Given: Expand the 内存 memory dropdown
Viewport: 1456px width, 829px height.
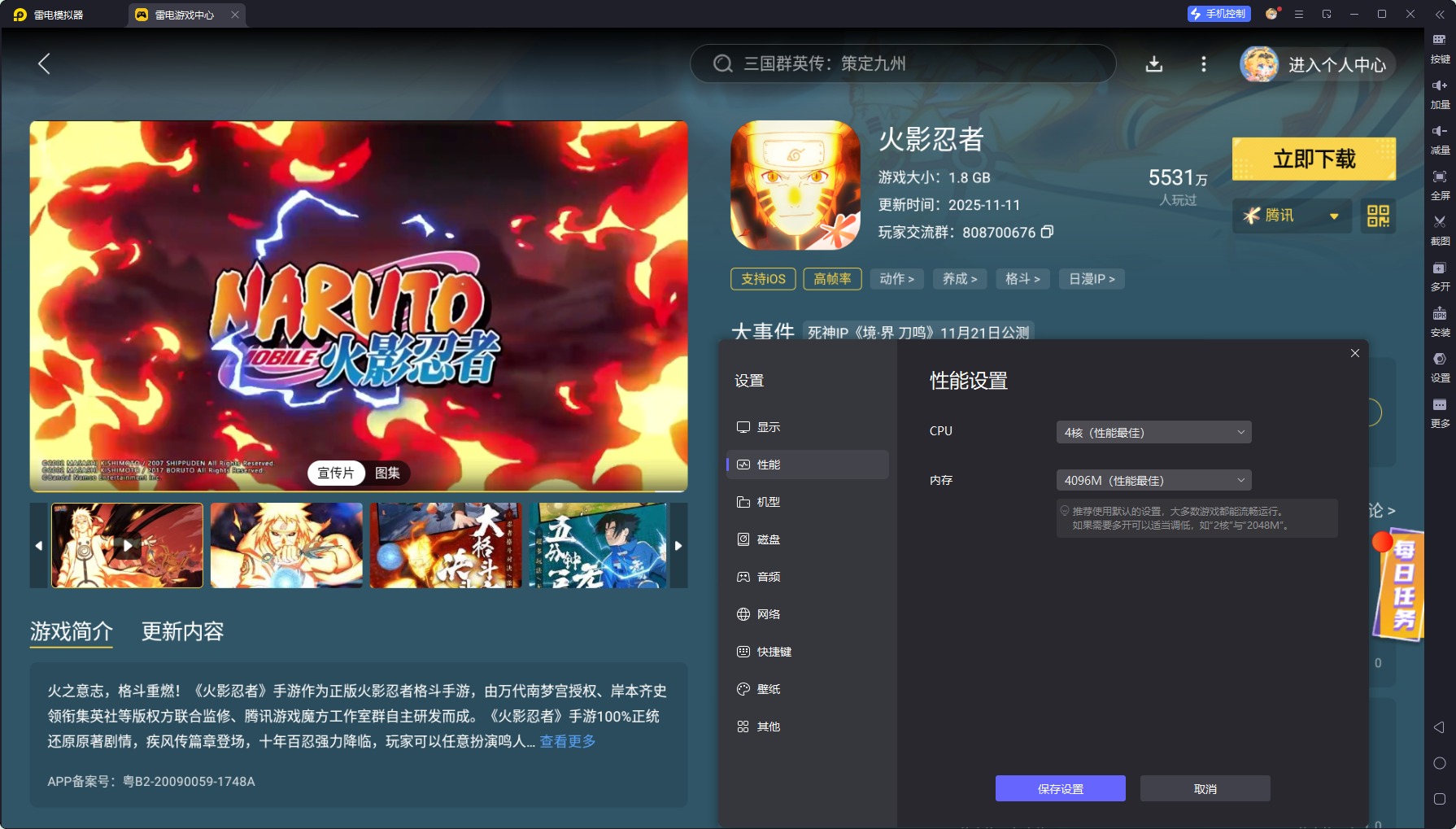Looking at the screenshot, I should point(1153,480).
